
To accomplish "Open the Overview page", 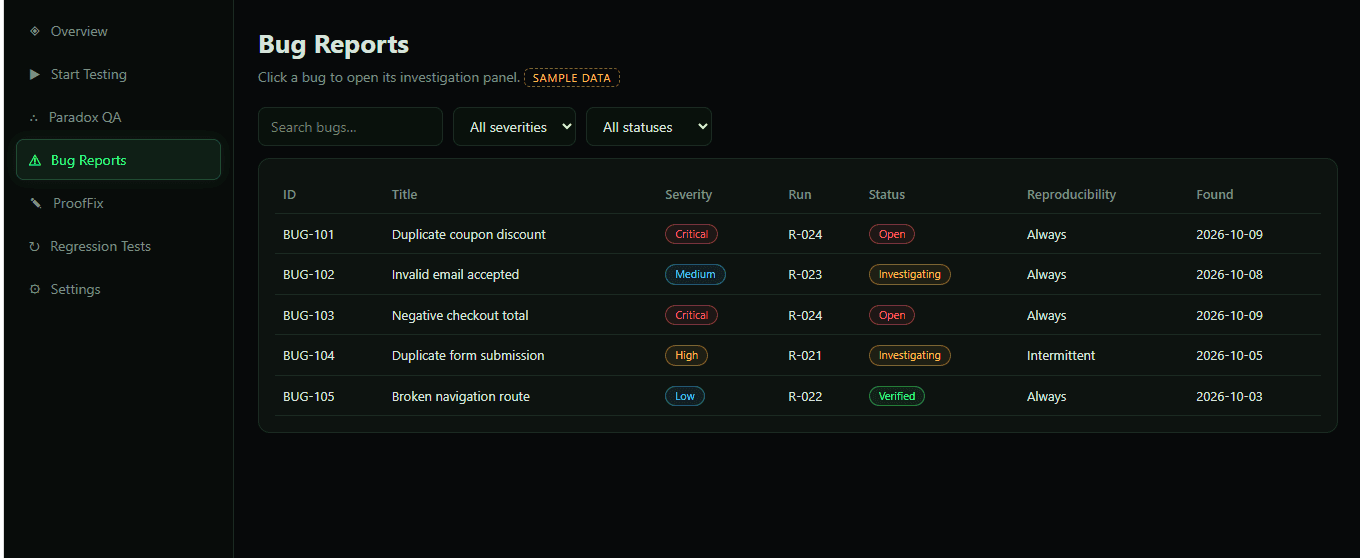I will 118,31.
